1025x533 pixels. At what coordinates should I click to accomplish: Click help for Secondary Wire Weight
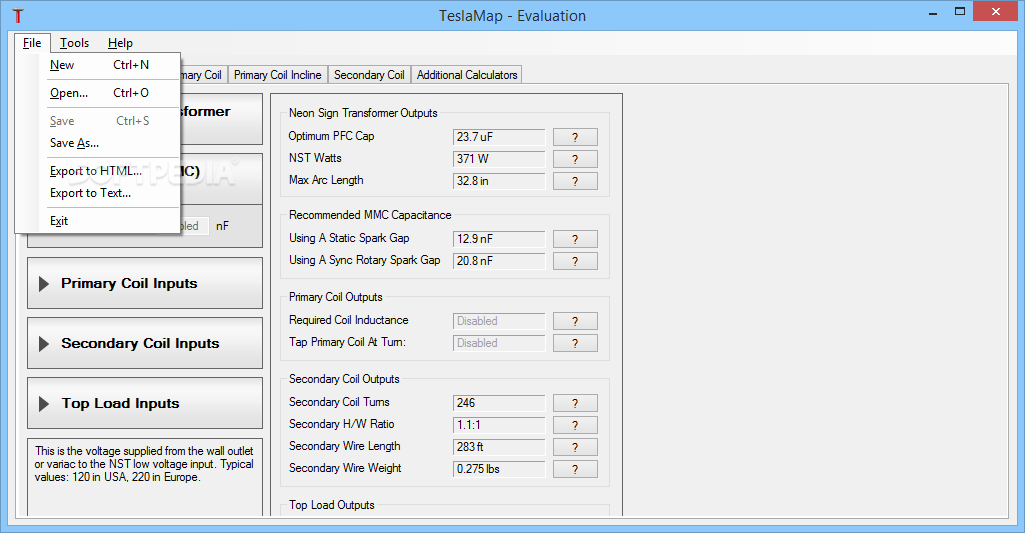pyautogui.click(x=575, y=470)
